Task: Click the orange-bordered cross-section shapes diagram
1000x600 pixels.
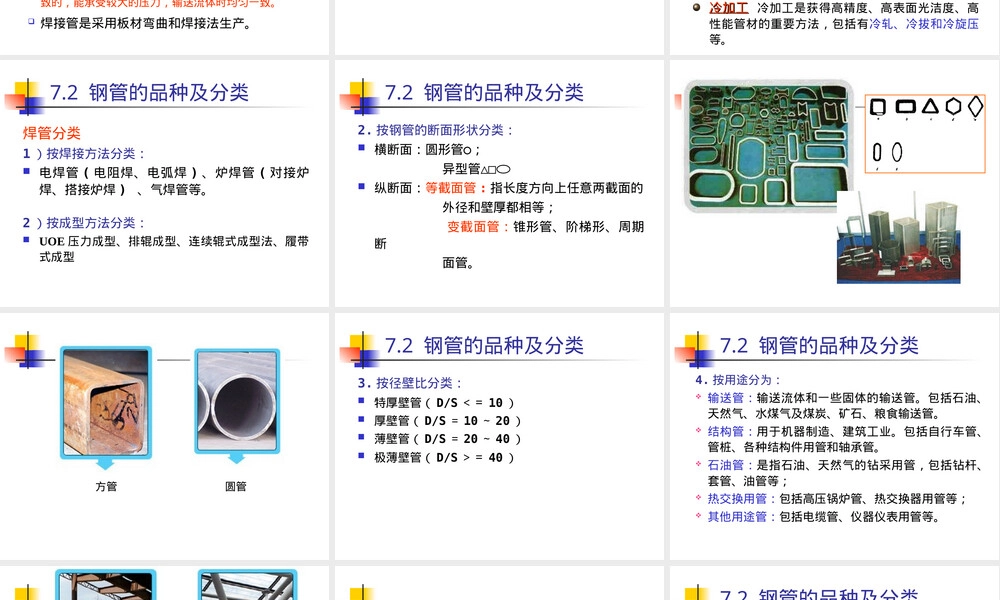Action: (925, 134)
